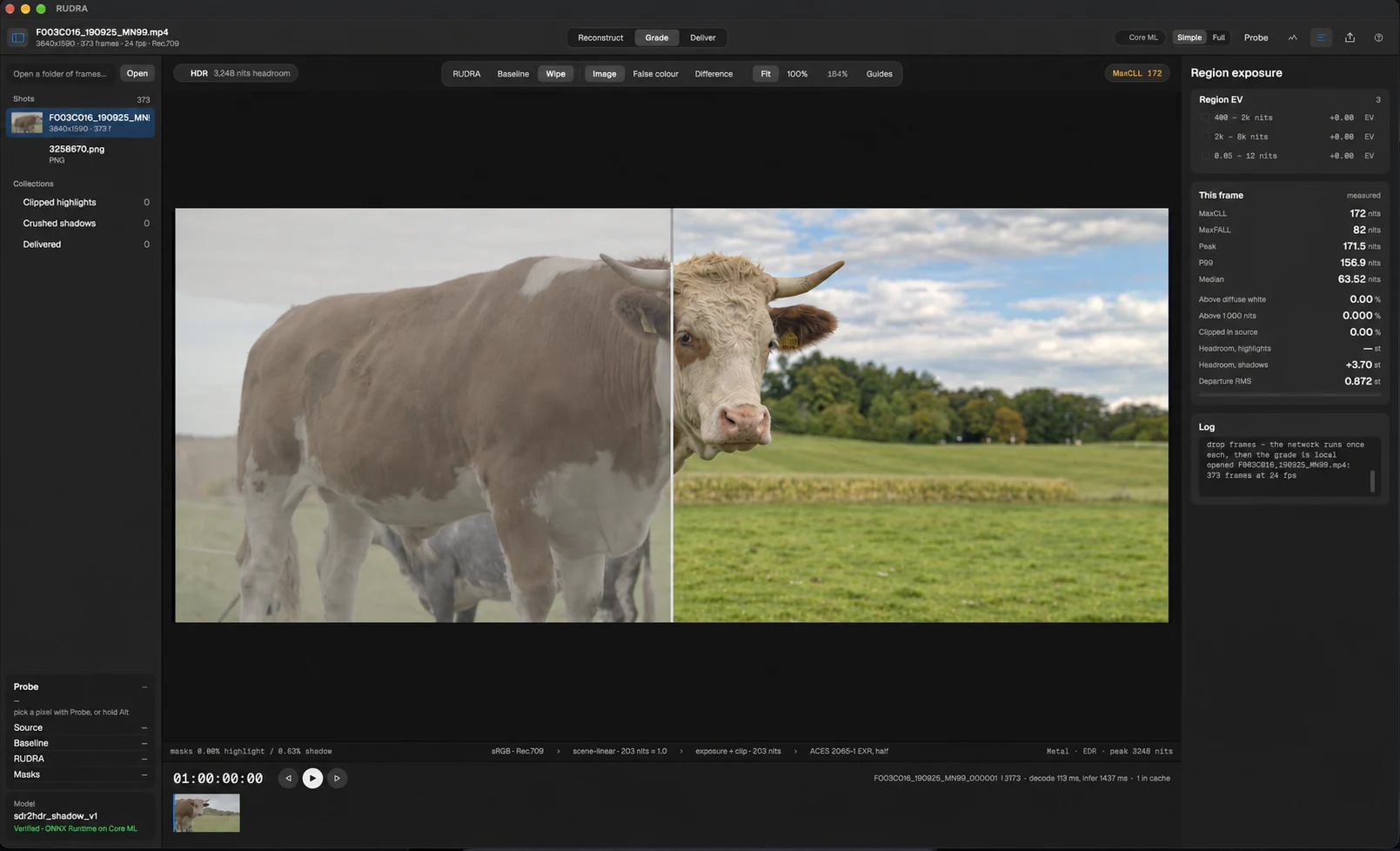Show the Baseline view
This screenshot has width=1400, height=851.
513,74
